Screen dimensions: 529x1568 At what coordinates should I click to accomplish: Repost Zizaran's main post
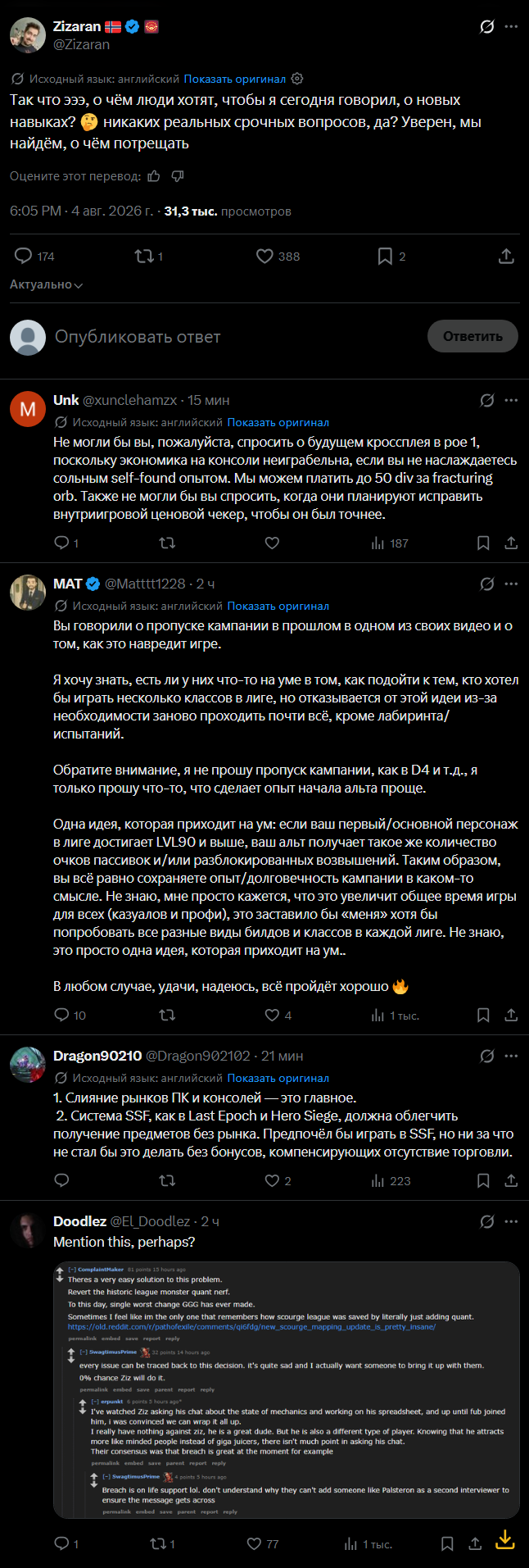coord(148,257)
